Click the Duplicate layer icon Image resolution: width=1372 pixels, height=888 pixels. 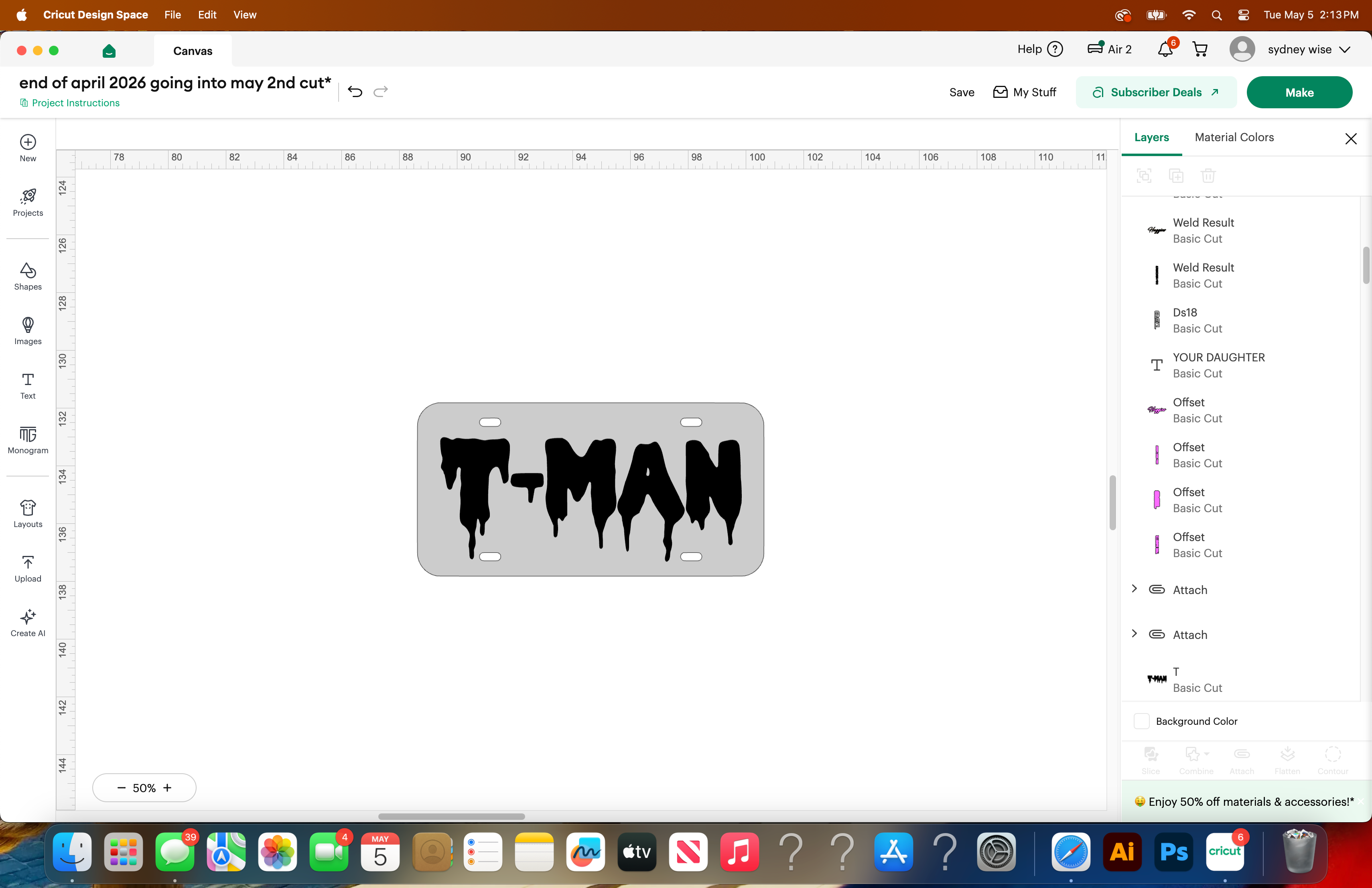1176,176
